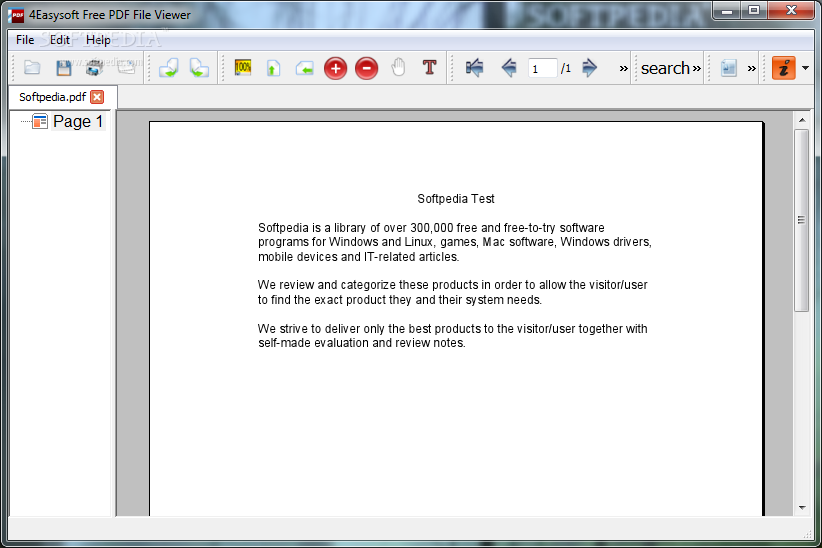This screenshot has height=548, width=822.
Task: Expand navigation toolbar overflow chevron
Action: pos(623,68)
